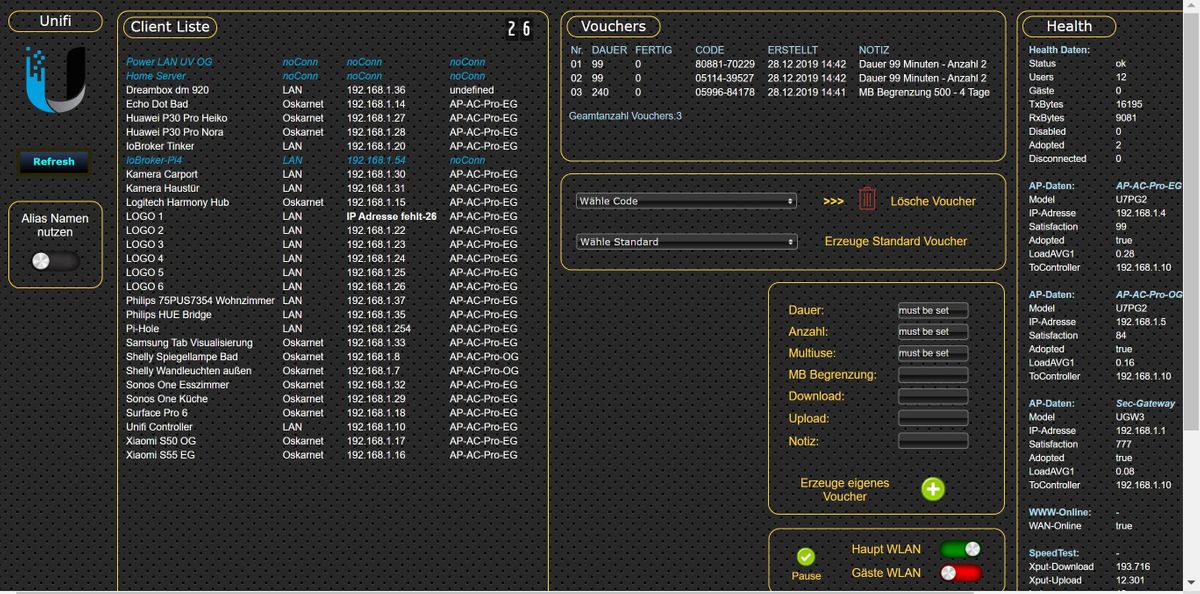Screen dimensions: 1200x594
Task: Select client Power LAN UV OG
Action: tap(169, 62)
